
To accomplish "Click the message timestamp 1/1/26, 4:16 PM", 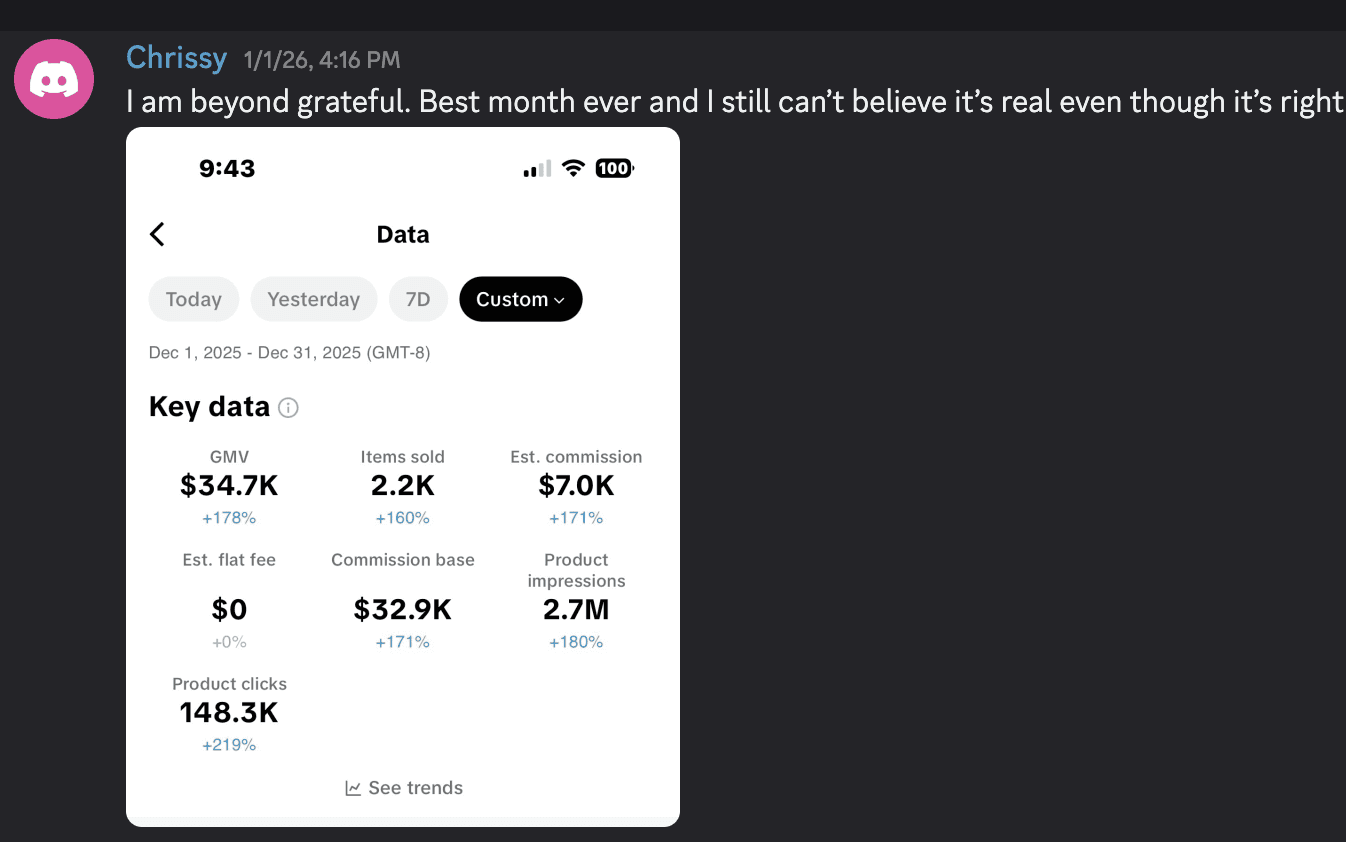I will tap(321, 60).
